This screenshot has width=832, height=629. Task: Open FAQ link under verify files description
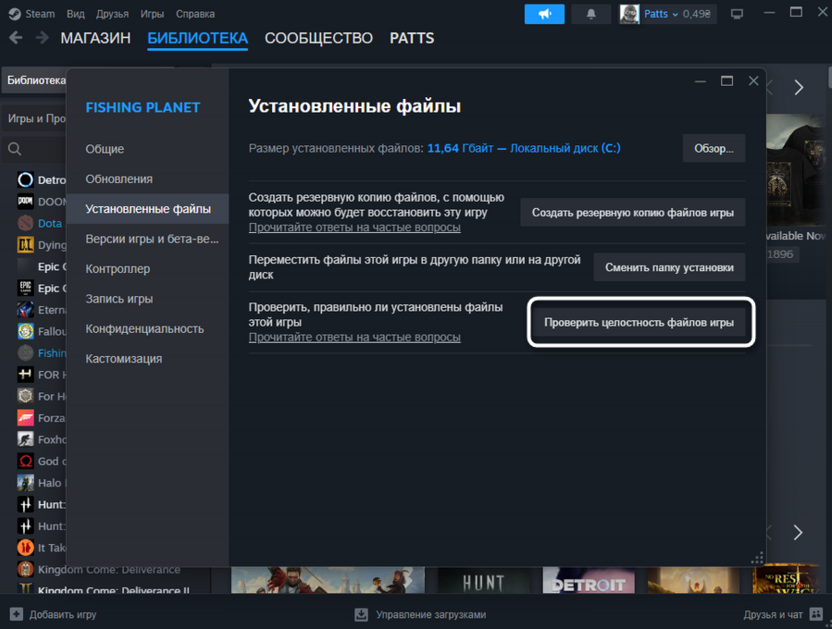pos(354,337)
